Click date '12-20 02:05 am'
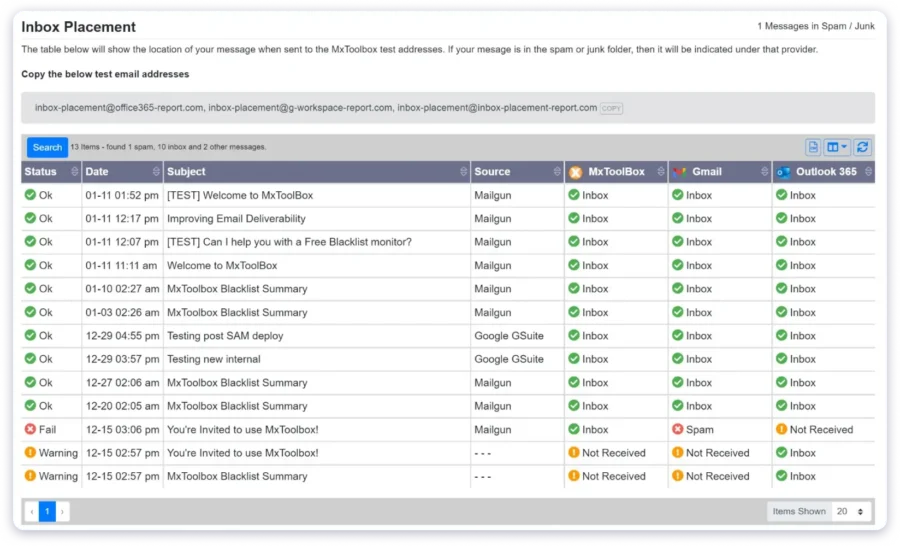The height and width of the screenshot is (546, 900). pos(122,406)
